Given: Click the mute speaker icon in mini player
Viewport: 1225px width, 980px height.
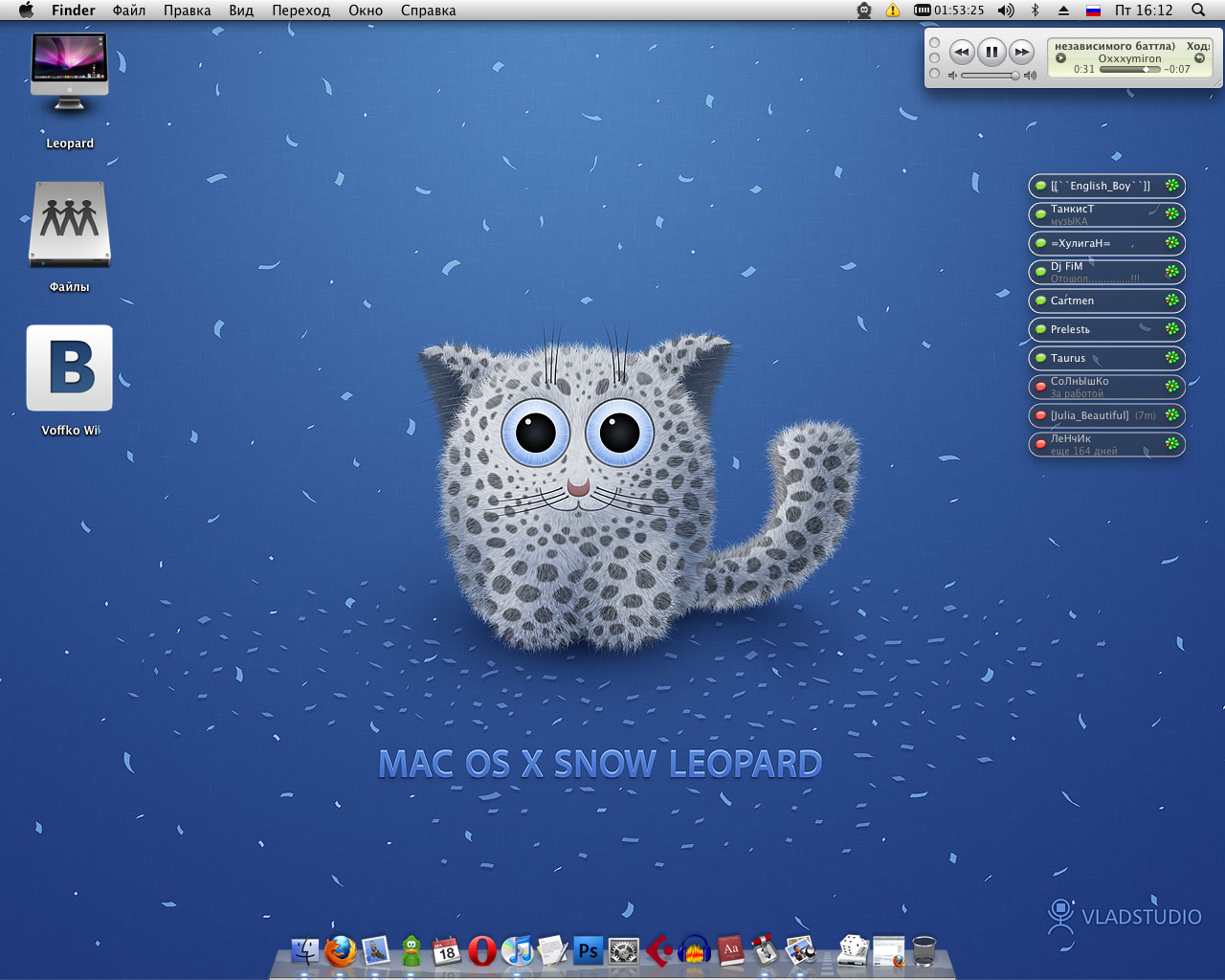Looking at the screenshot, I should [952, 75].
